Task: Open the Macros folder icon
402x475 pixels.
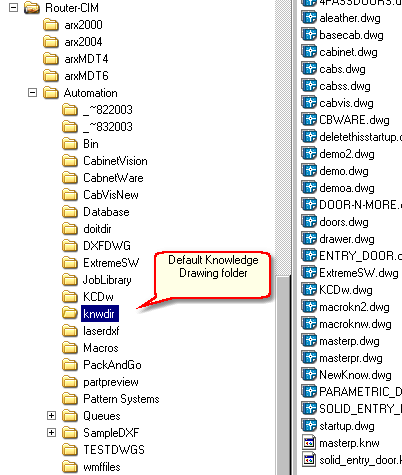Action: click(x=70, y=347)
